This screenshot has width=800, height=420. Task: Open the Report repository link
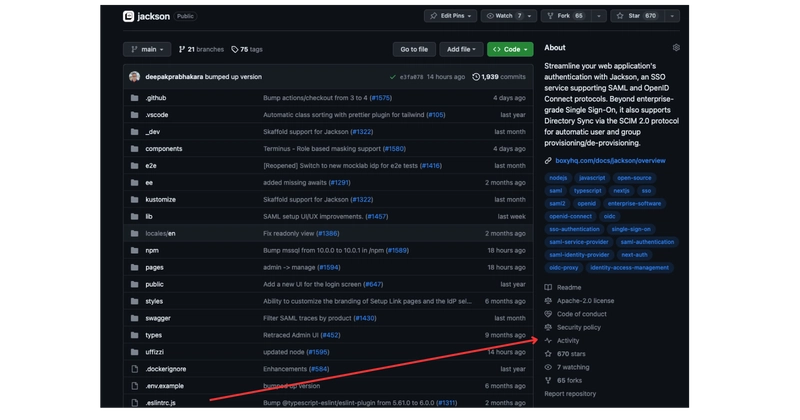[x=570, y=394]
